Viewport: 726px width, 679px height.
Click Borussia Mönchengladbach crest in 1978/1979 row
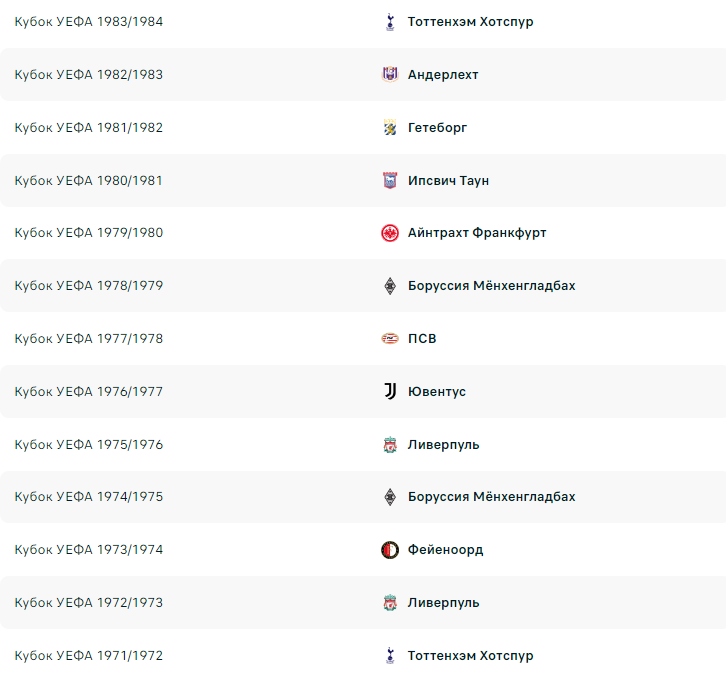pos(390,286)
